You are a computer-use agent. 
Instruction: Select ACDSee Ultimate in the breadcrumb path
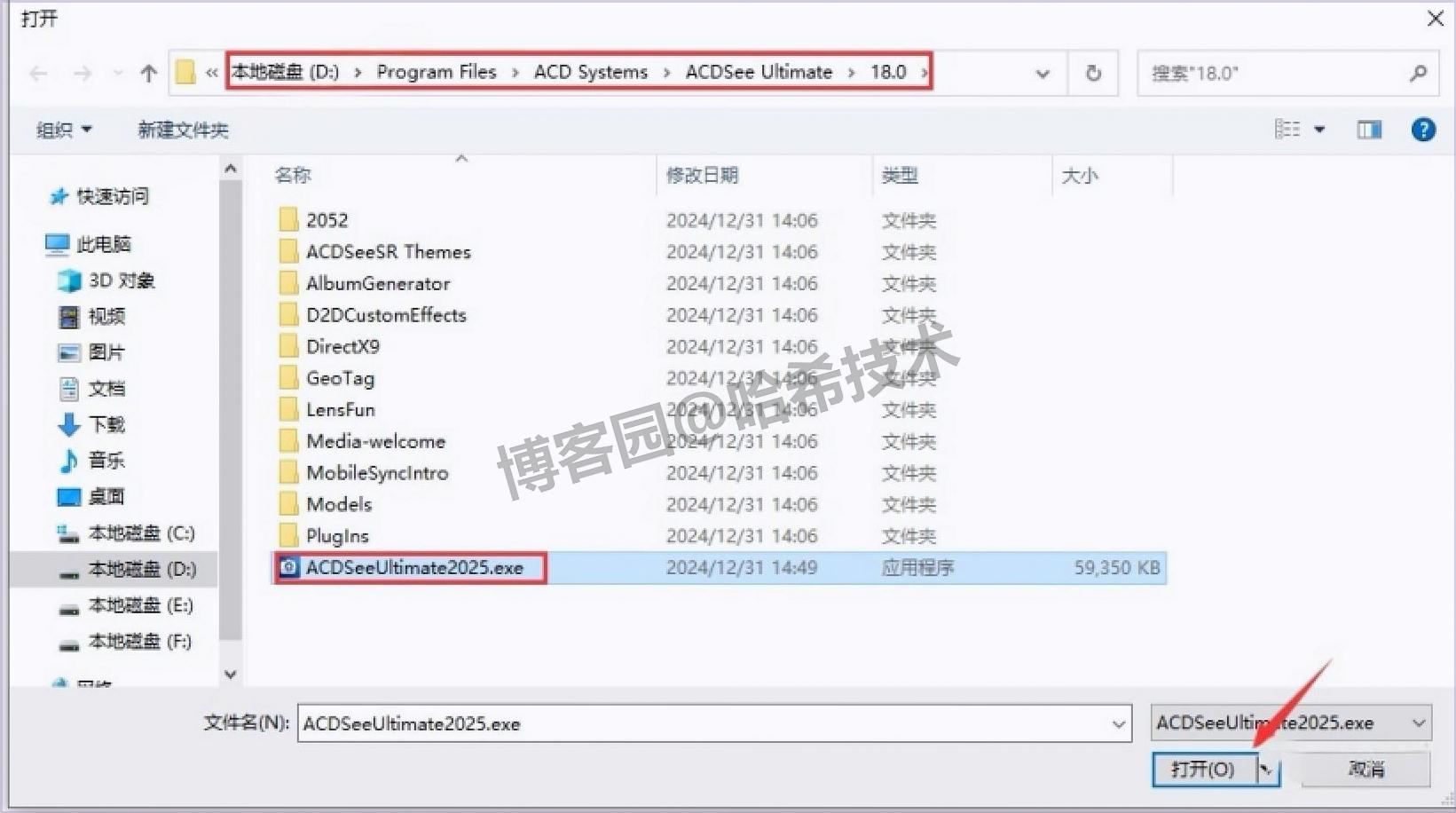(758, 72)
